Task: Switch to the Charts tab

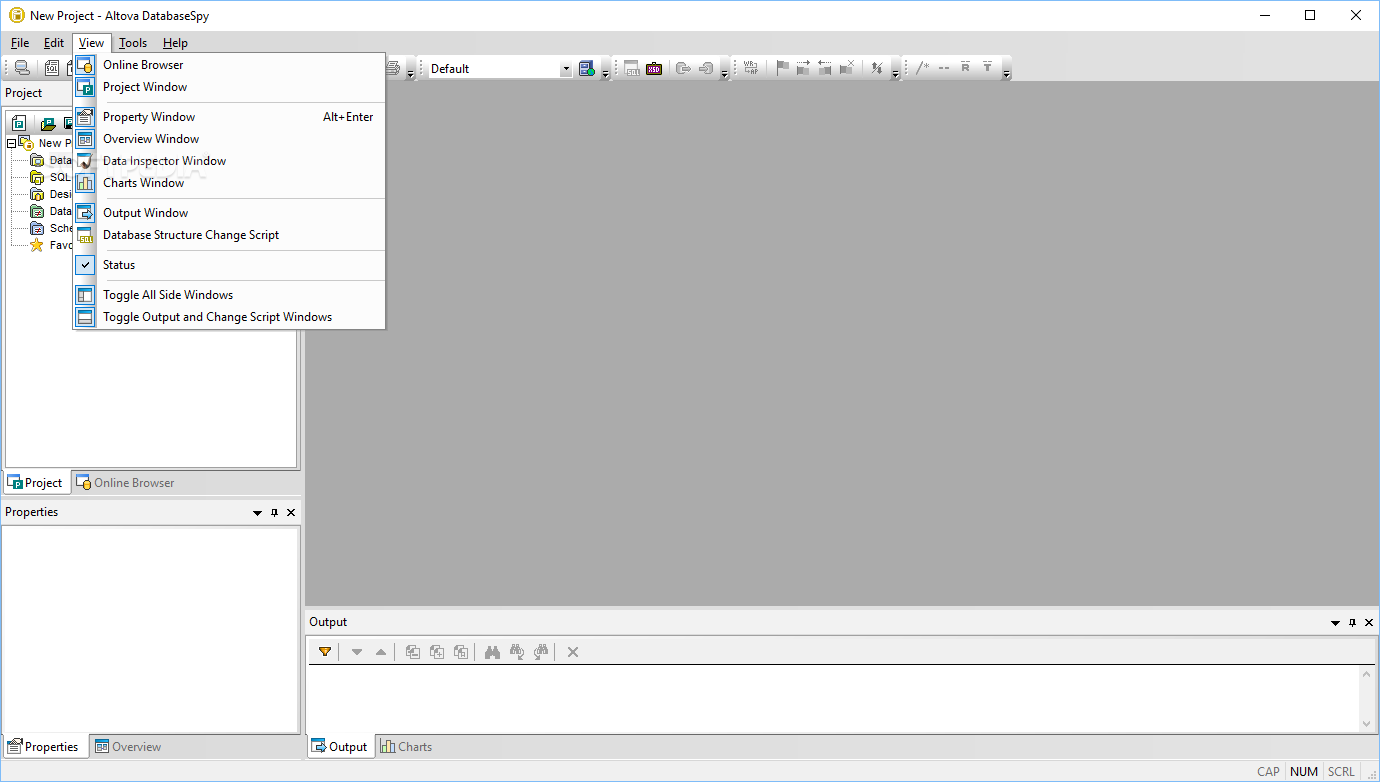Action: (406, 747)
